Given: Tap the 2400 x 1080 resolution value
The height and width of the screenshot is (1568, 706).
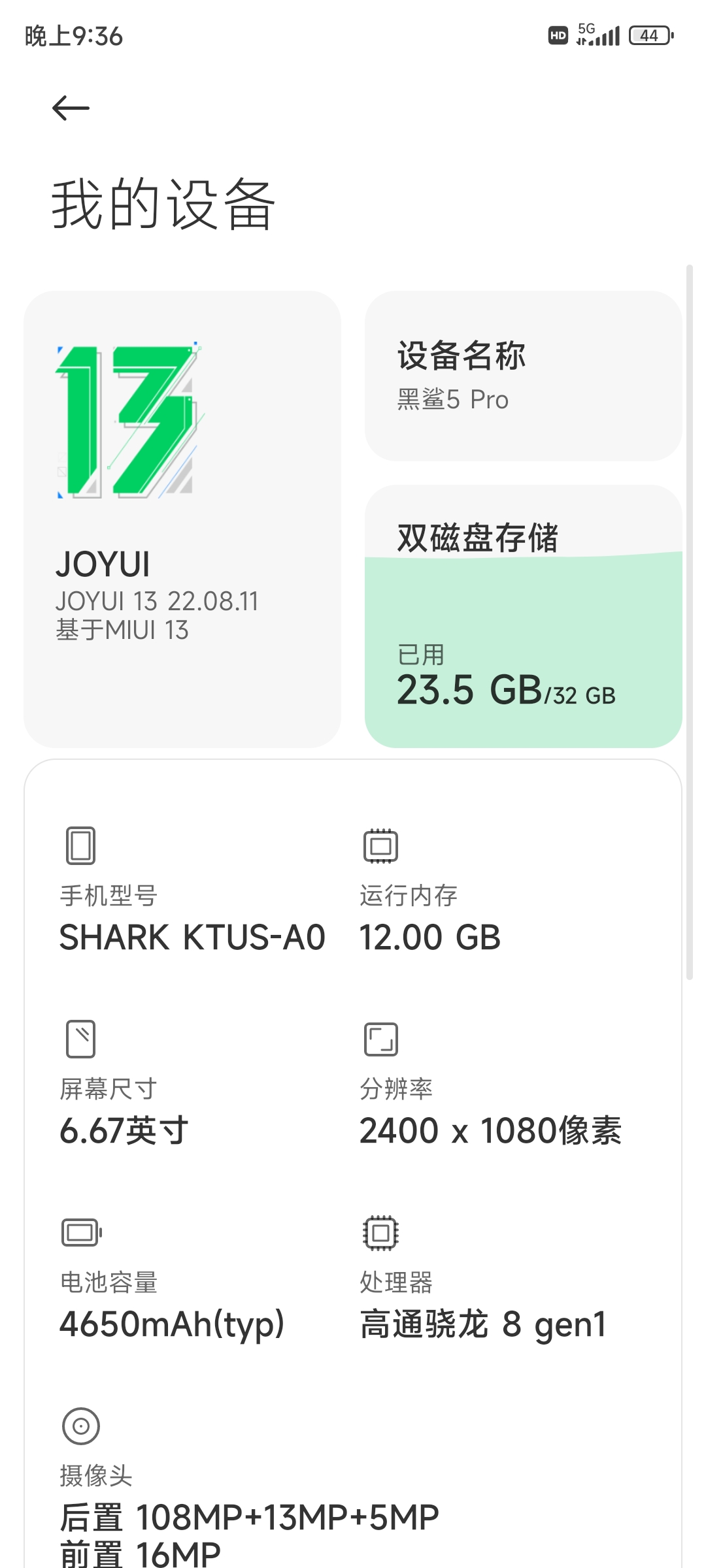Looking at the screenshot, I should [490, 1131].
